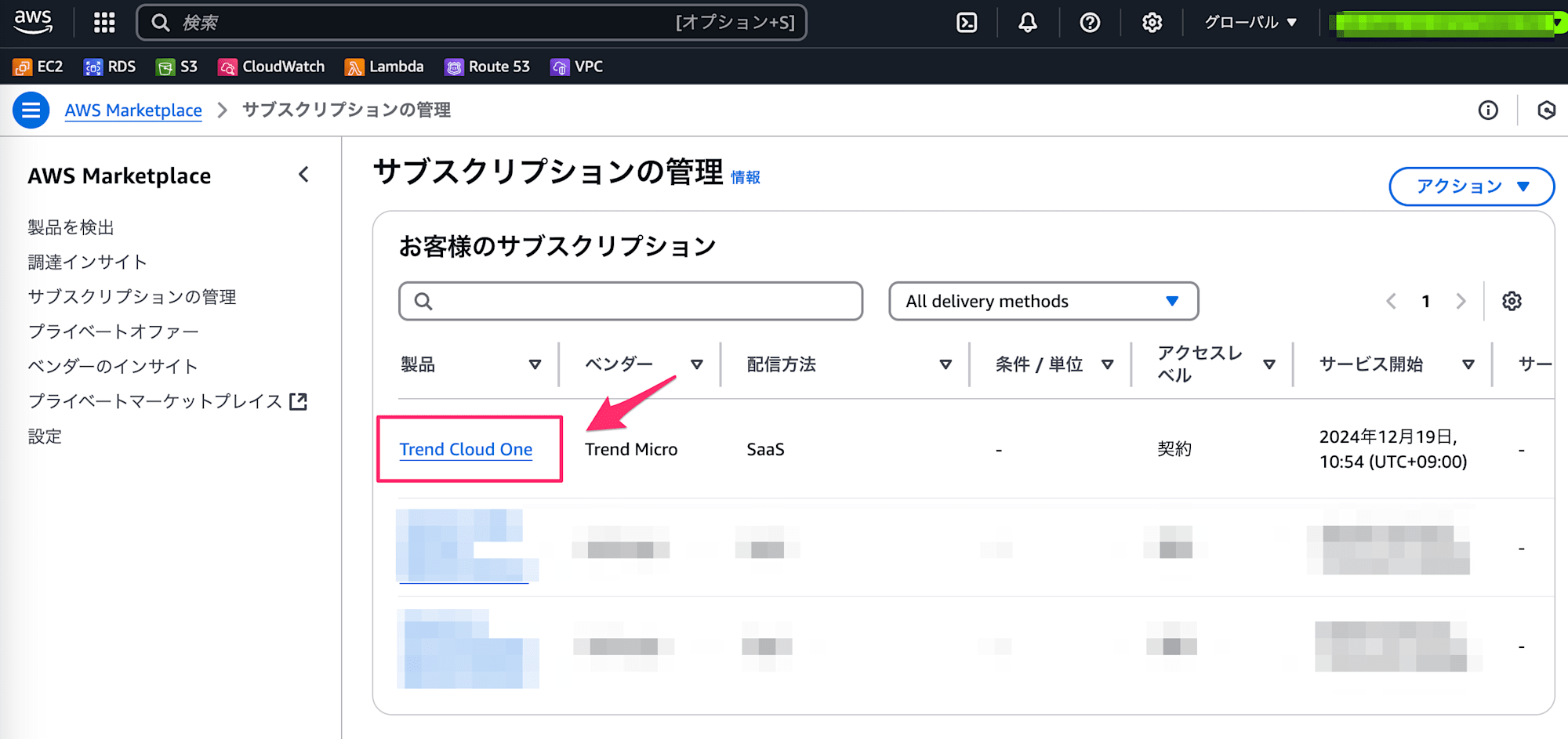Viewport: 1568px width, 739px height.
Task: Launch CloudShell from the top bar
Action: pyautogui.click(x=967, y=23)
